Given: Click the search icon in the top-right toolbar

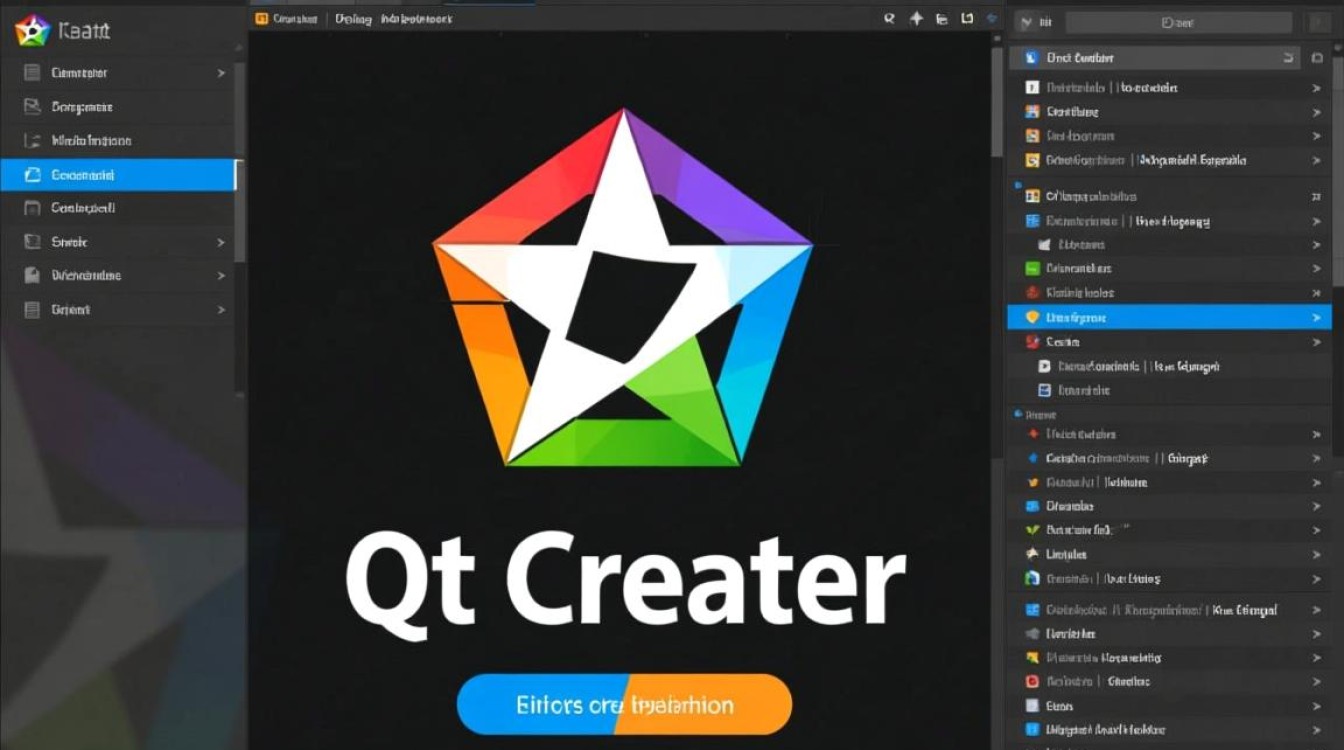Looking at the screenshot, I should [888, 17].
